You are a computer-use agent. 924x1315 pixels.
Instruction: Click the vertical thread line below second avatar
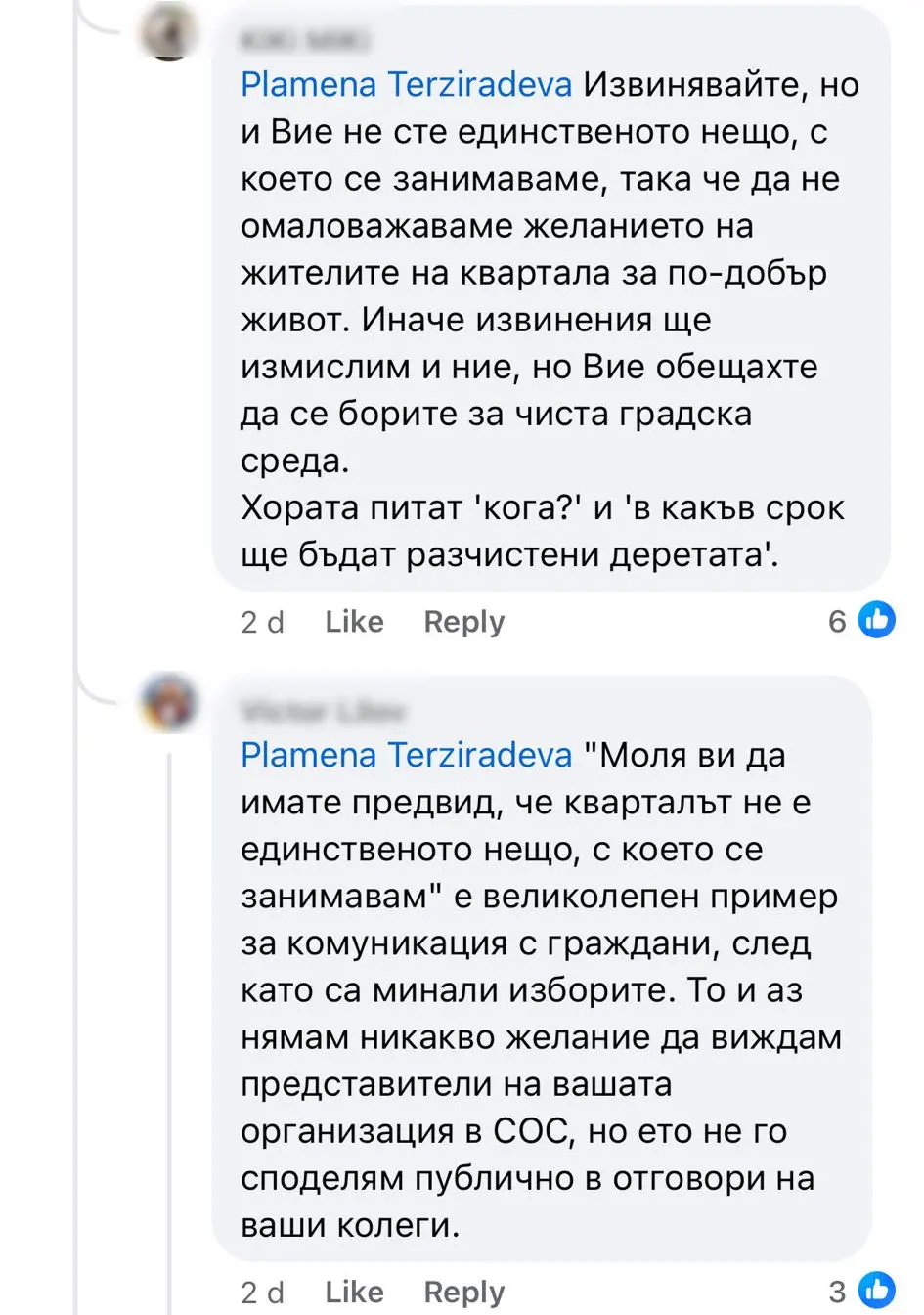pos(169,1027)
